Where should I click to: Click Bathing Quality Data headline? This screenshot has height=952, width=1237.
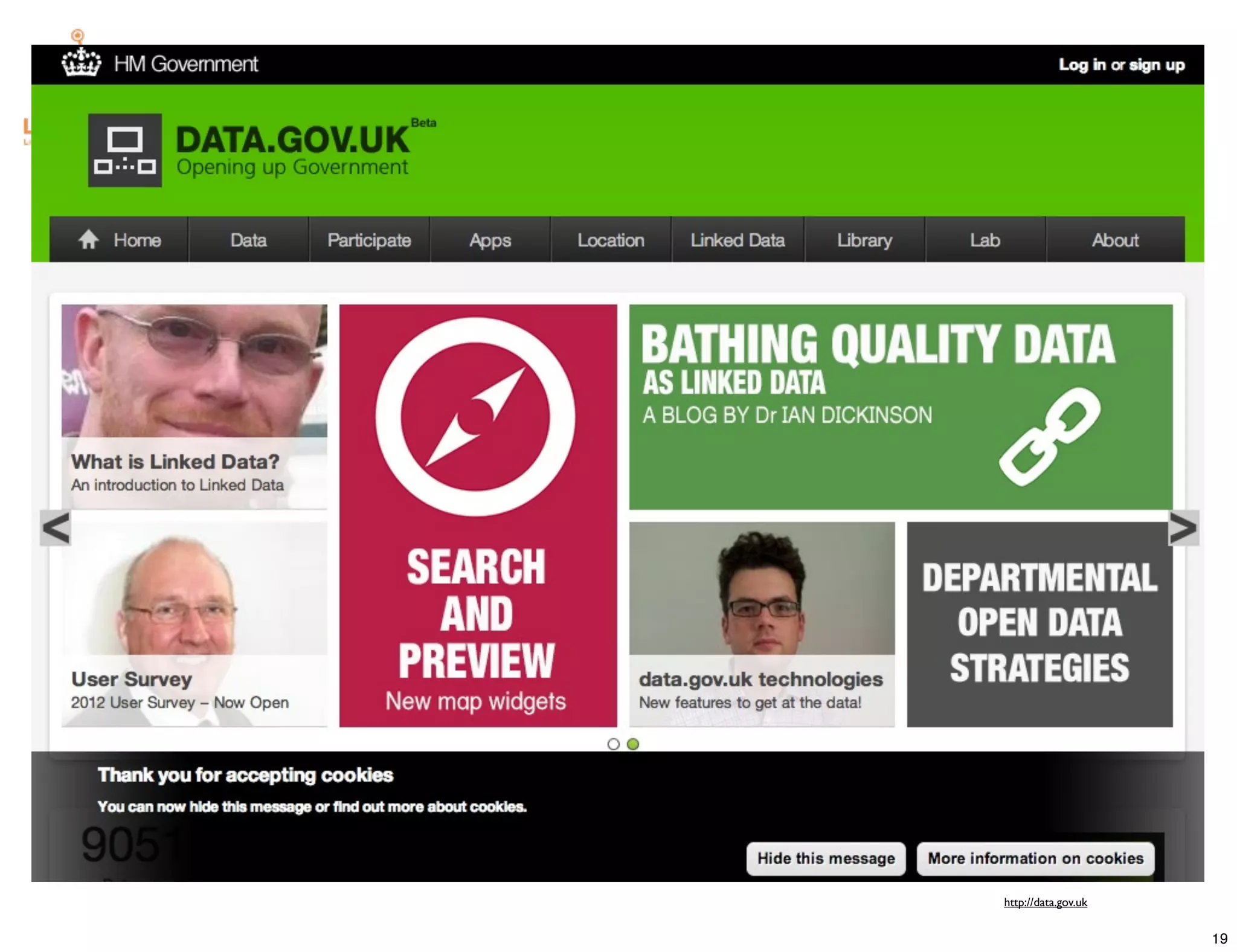click(878, 344)
